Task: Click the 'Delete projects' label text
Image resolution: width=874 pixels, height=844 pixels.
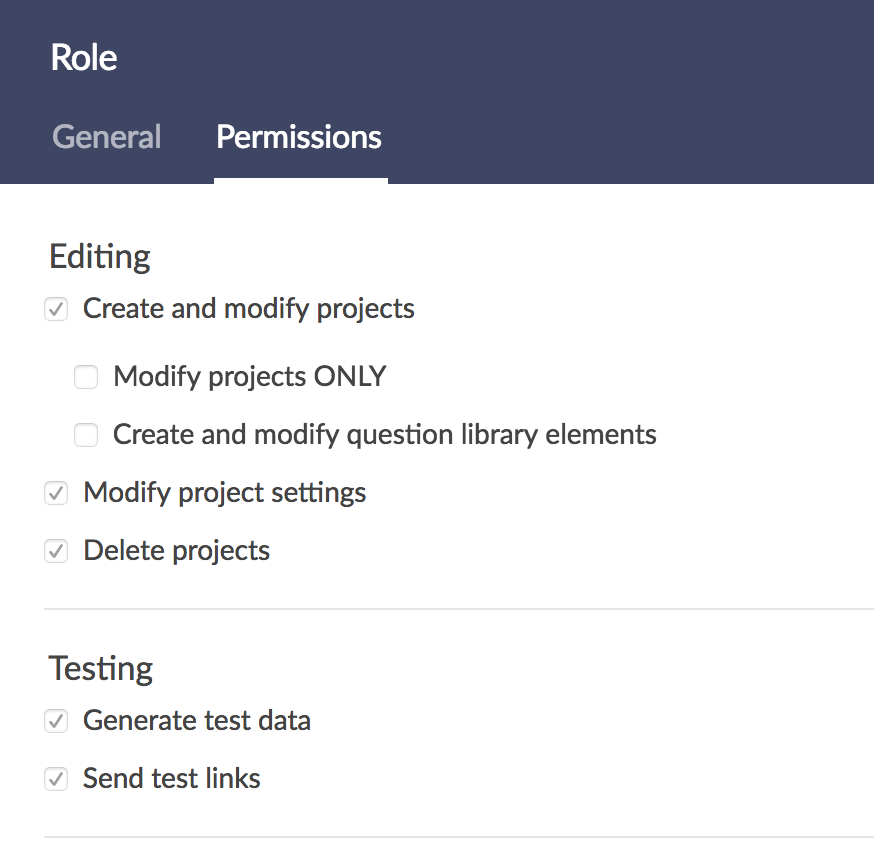Action: [176, 551]
